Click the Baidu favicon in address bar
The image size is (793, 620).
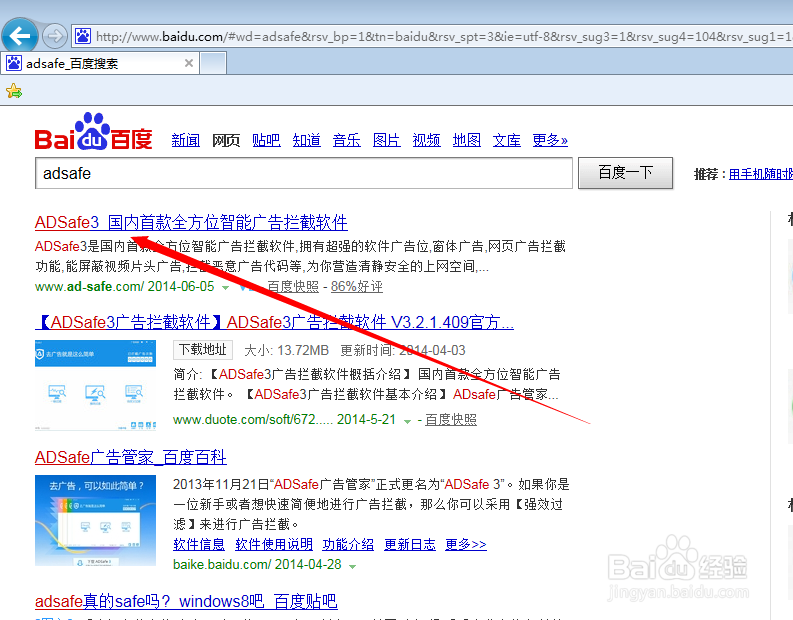(83, 36)
